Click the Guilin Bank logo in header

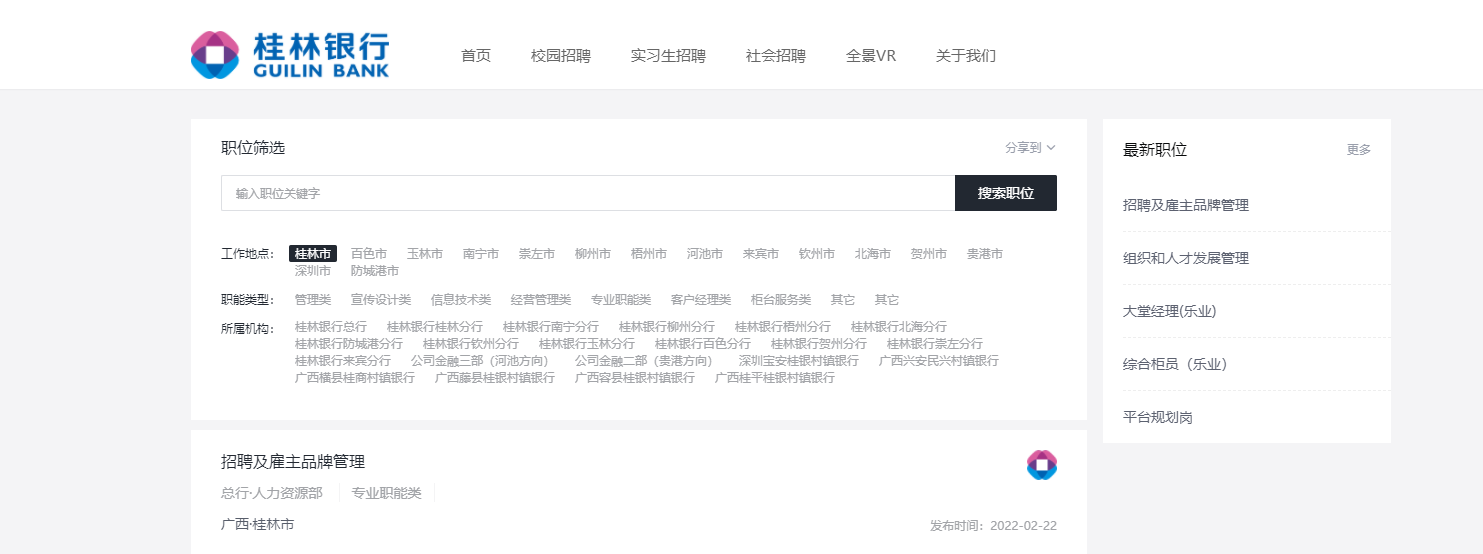290,55
